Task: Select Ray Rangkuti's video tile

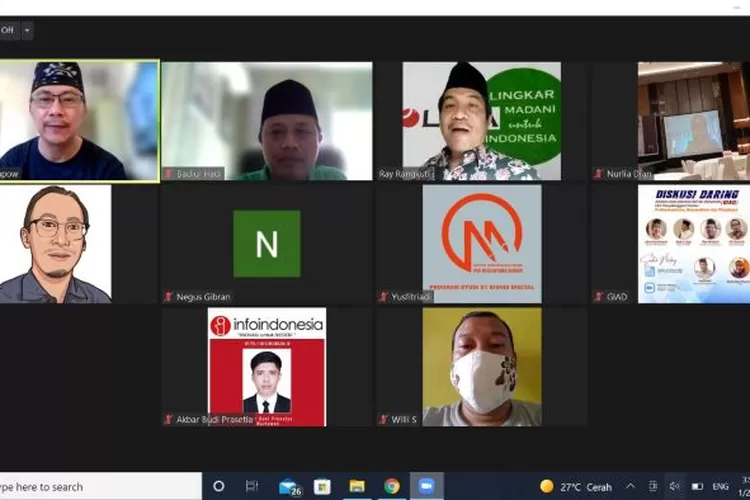Action: click(x=481, y=121)
